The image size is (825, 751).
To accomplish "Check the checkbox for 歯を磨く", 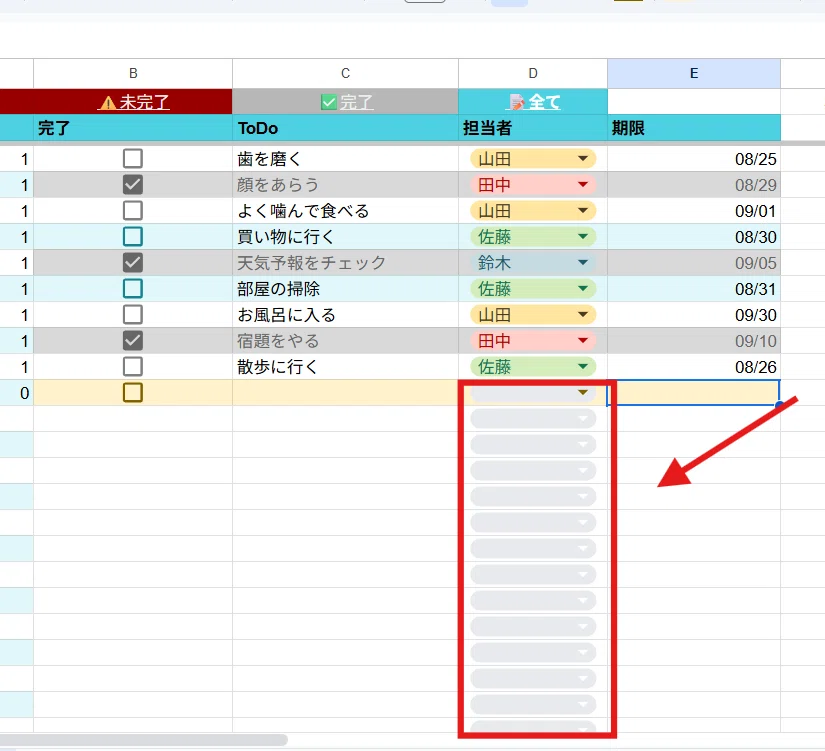I will [x=133, y=158].
